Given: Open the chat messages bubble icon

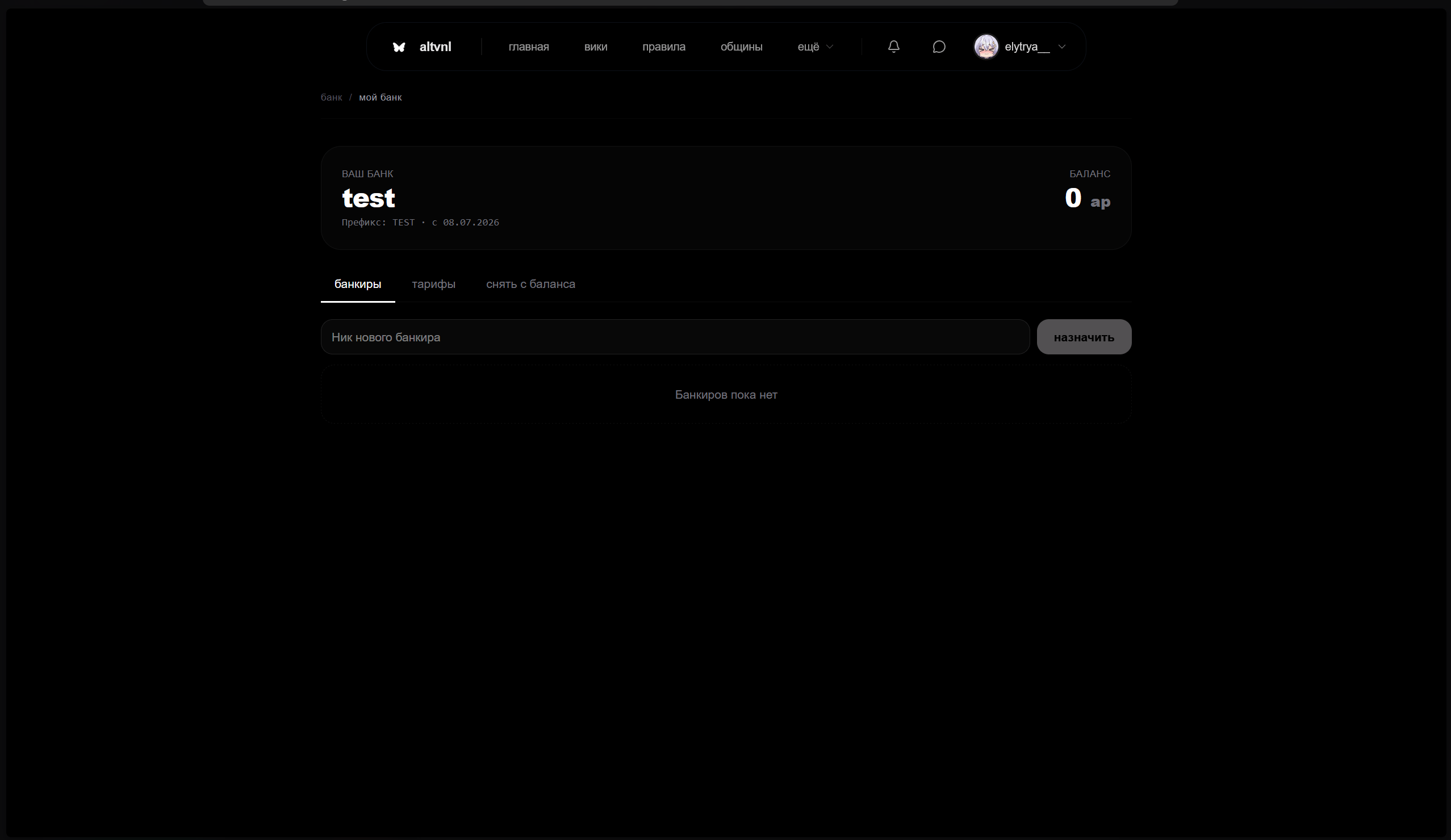Looking at the screenshot, I should 939,47.
